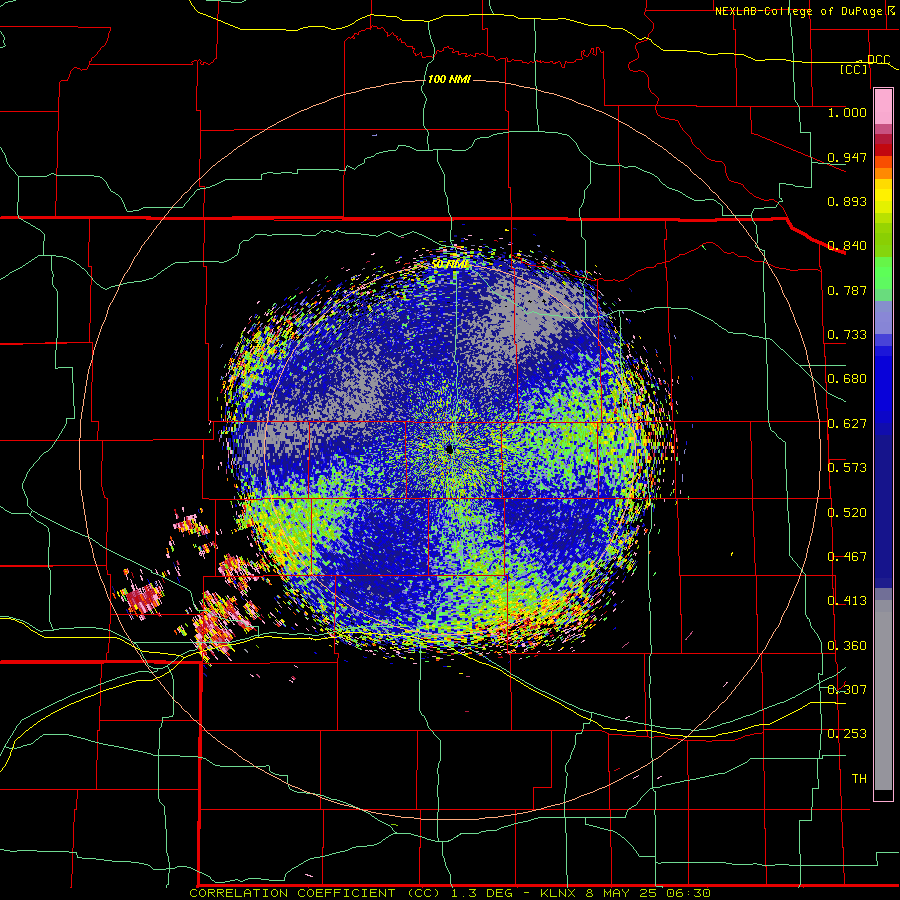900x900 pixels.
Task: Pick the red band of the color scale
Action: [883, 150]
